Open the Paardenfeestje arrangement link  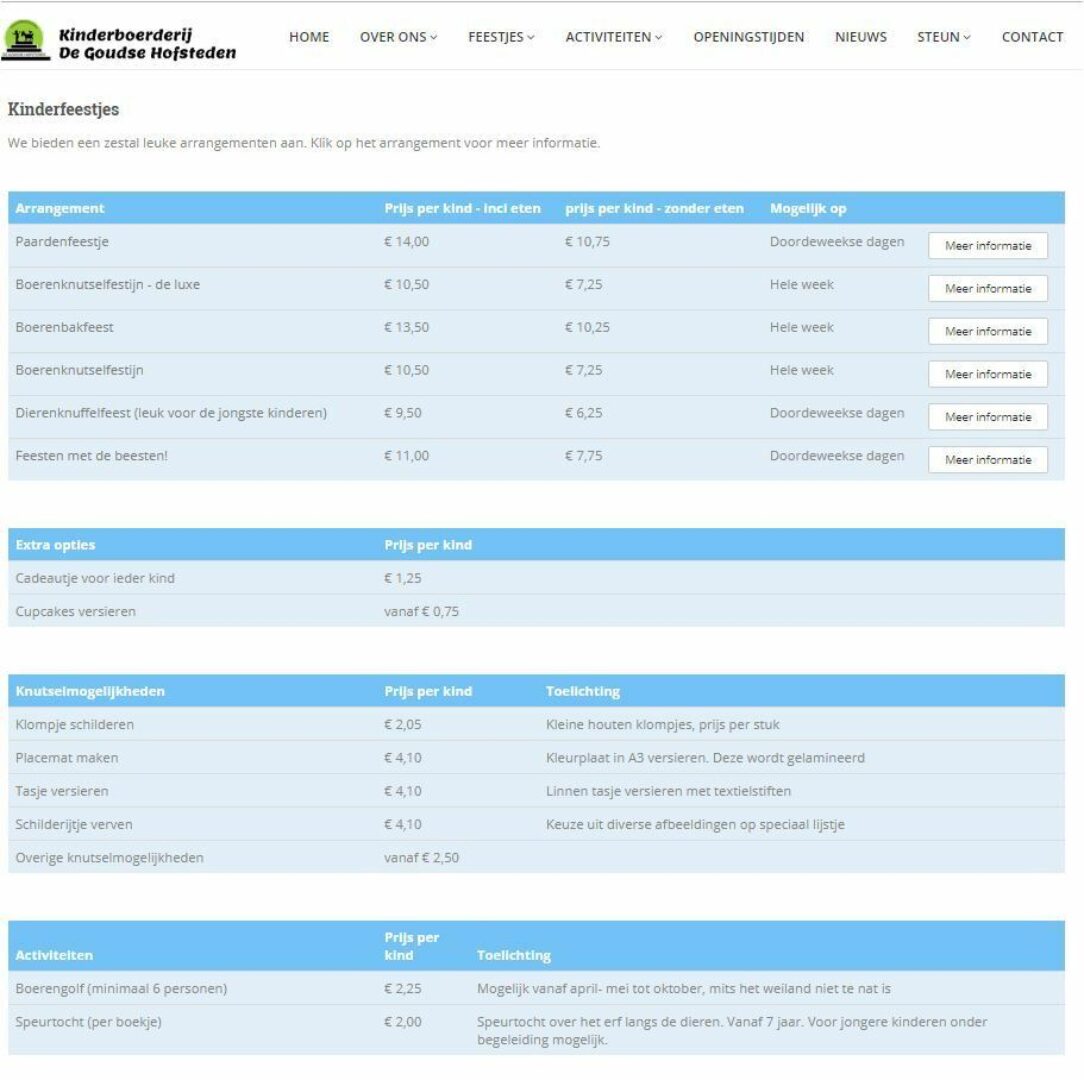[60, 240]
